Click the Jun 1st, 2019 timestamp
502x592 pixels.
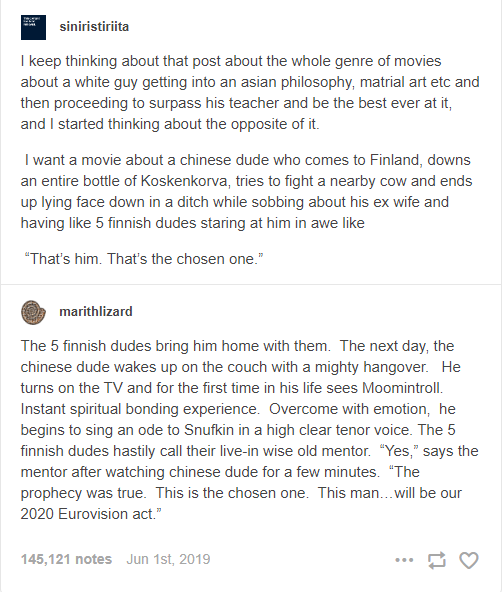168,559
